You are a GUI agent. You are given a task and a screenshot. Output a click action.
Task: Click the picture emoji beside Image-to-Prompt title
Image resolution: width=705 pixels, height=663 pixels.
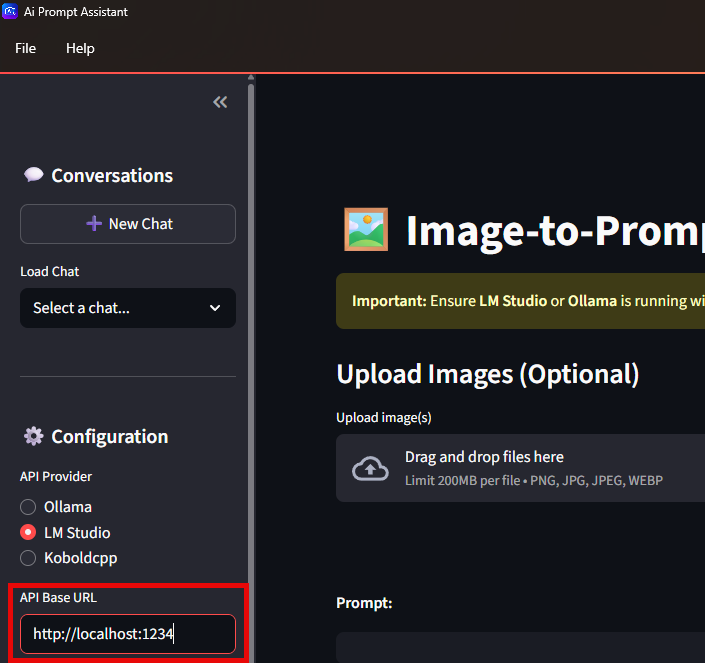click(x=365, y=230)
